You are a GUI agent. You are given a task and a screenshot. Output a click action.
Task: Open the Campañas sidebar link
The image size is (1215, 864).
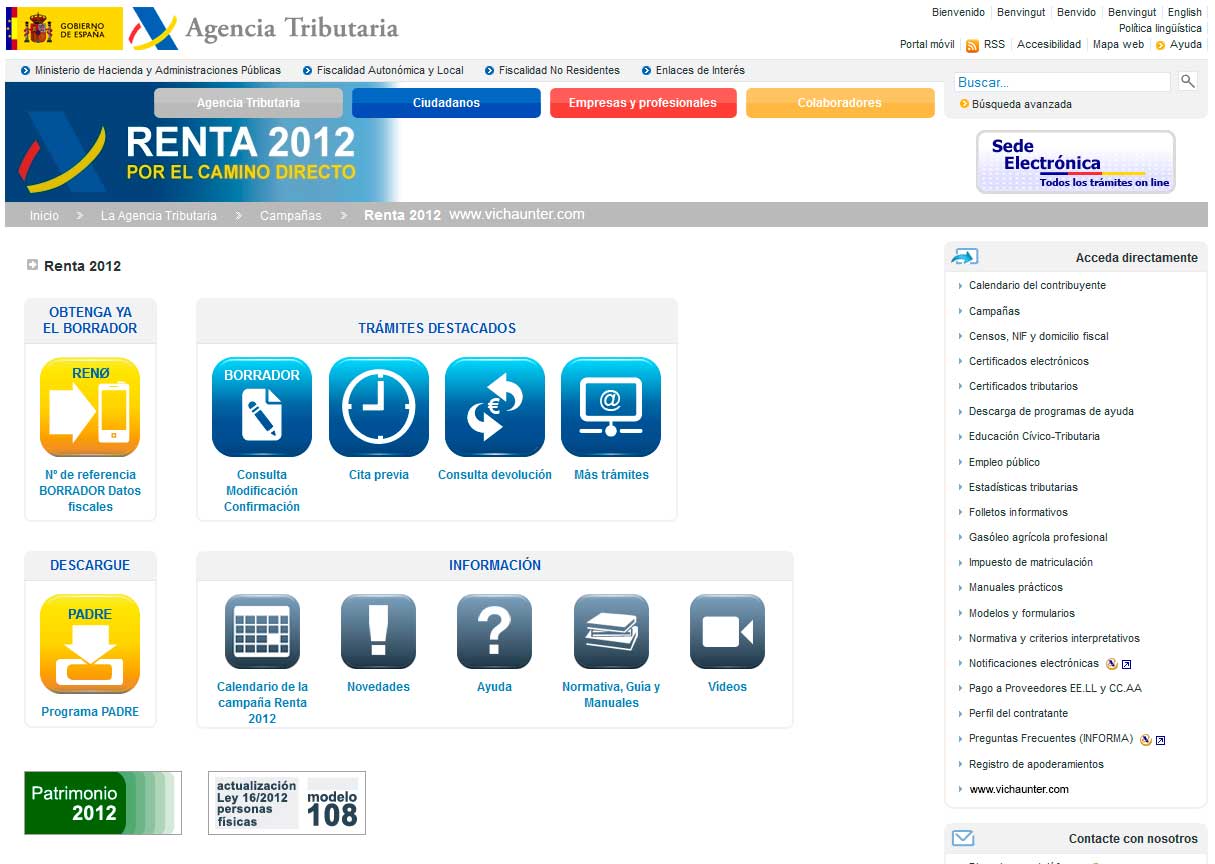pyautogui.click(x=994, y=311)
